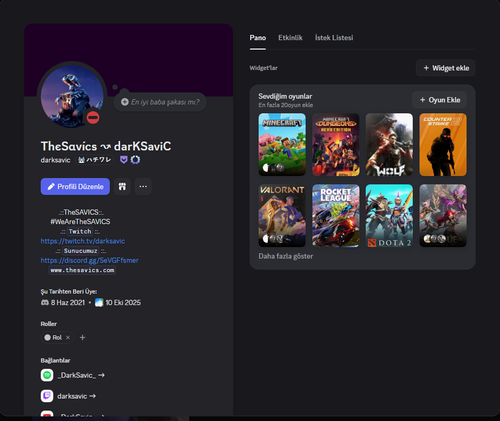Click the Twitch connection icon
The image size is (500, 421).
pyautogui.click(x=47, y=396)
